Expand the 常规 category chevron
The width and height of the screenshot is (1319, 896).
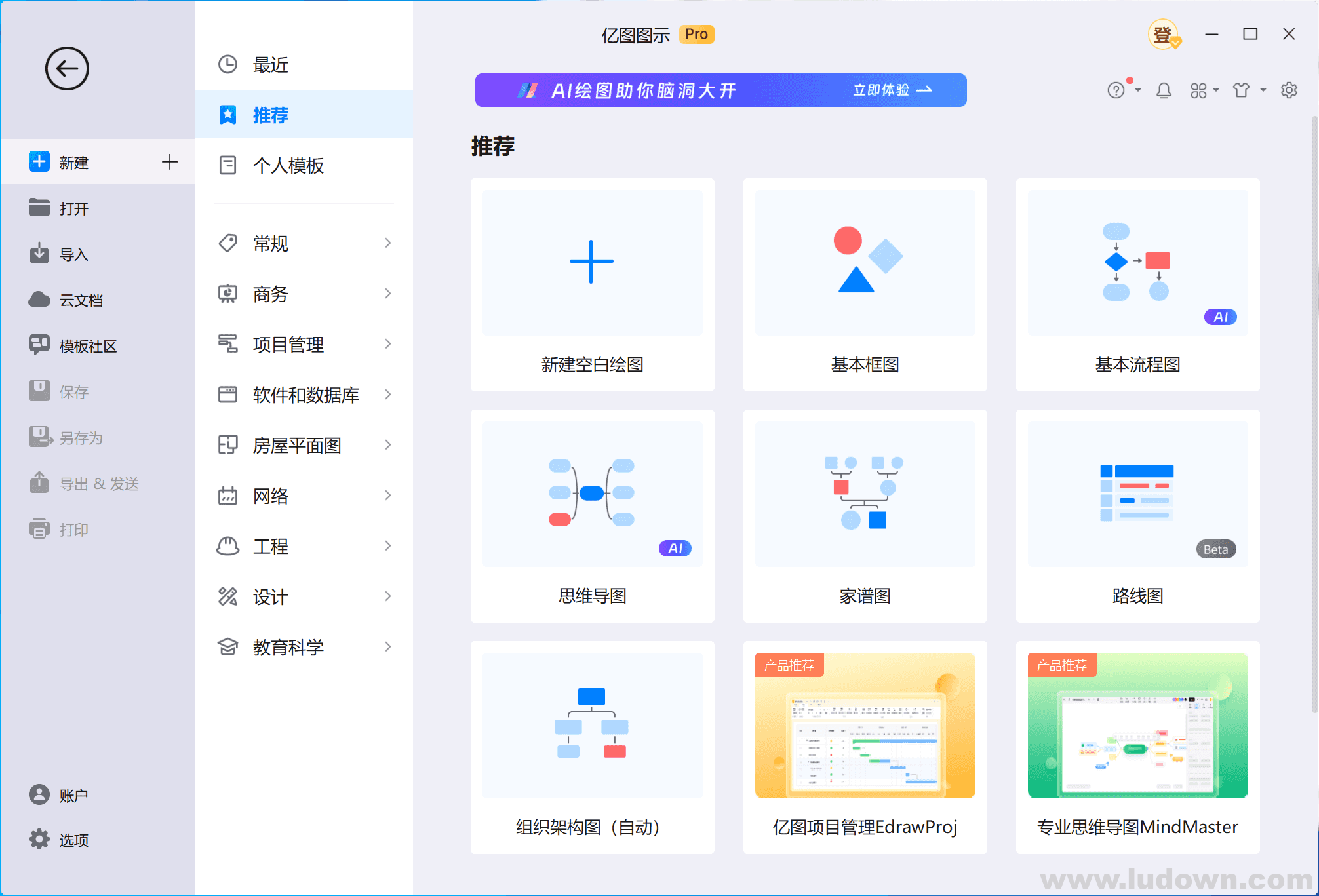tap(388, 243)
